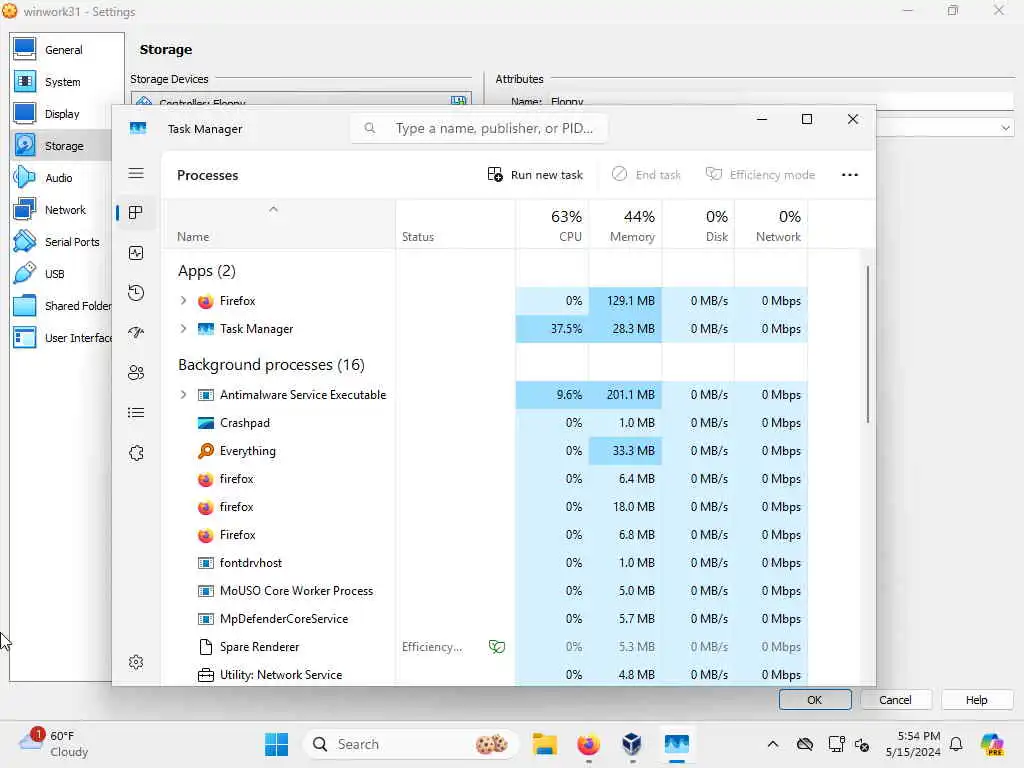
Task: Open App history icon in Task Manager sidebar
Action: point(136,293)
